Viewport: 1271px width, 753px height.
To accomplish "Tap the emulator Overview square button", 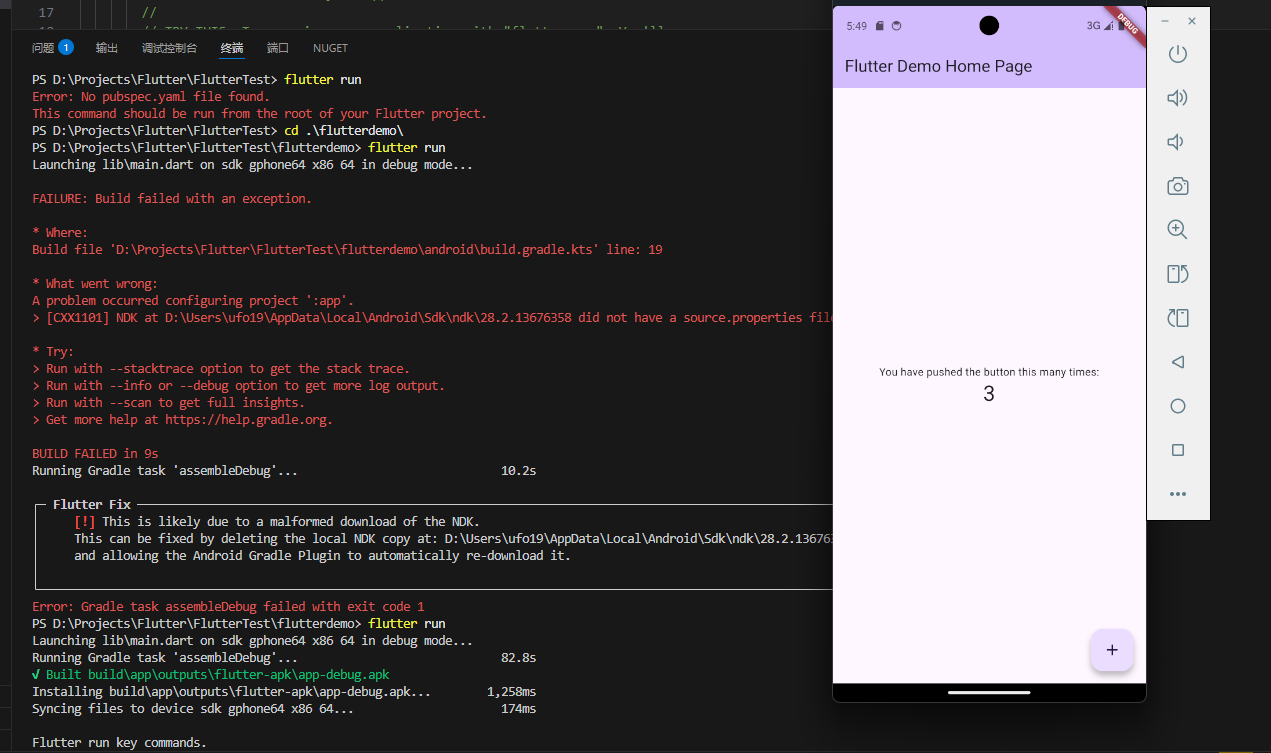I will [x=1178, y=450].
